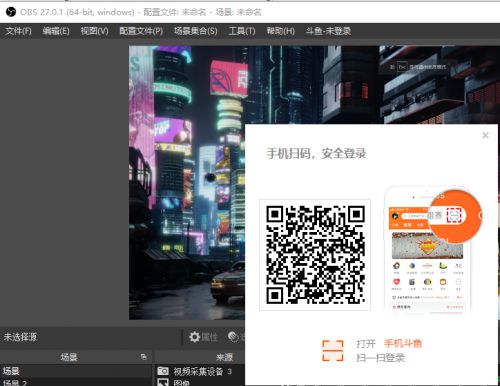The width and height of the screenshot is (500, 386).
Task: Open source 属性 gear button
Action: (x=203, y=337)
